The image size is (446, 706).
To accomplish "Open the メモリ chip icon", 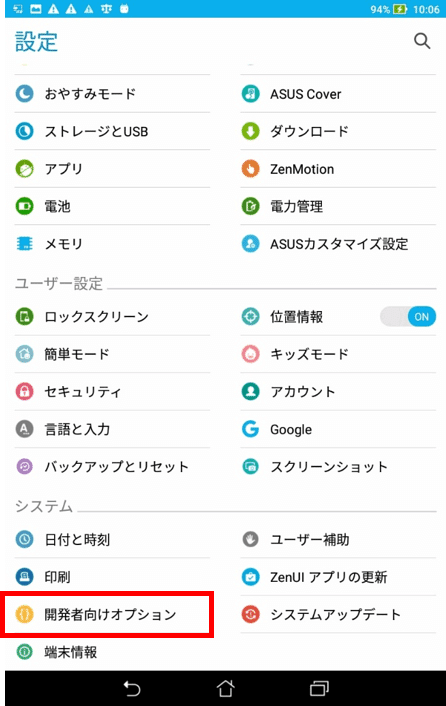I will (x=24, y=244).
